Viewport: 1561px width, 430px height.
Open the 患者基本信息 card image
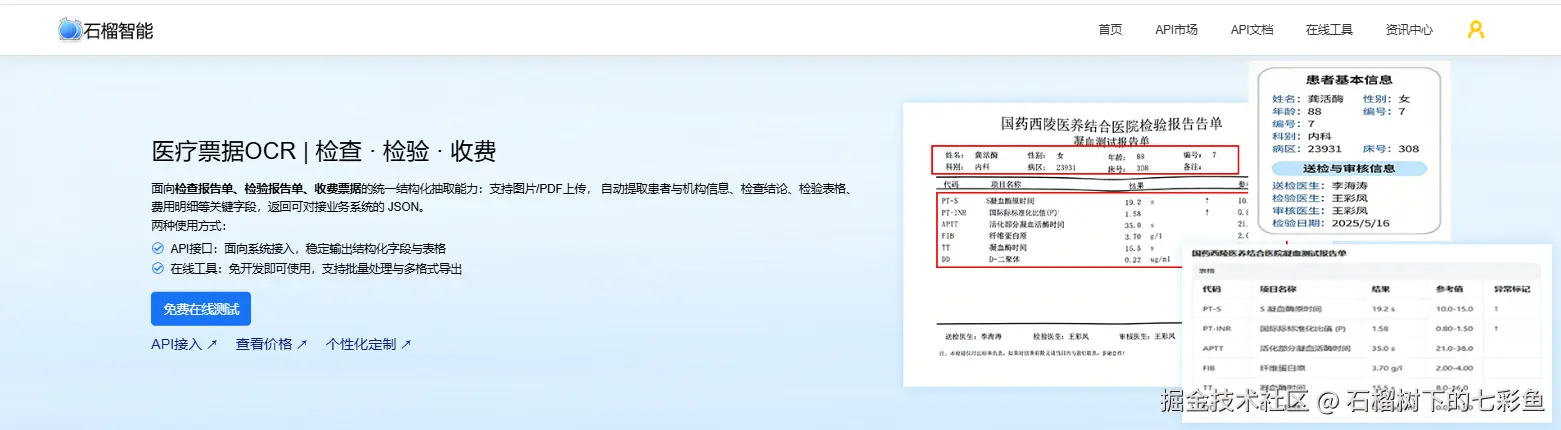click(x=1349, y=150)
